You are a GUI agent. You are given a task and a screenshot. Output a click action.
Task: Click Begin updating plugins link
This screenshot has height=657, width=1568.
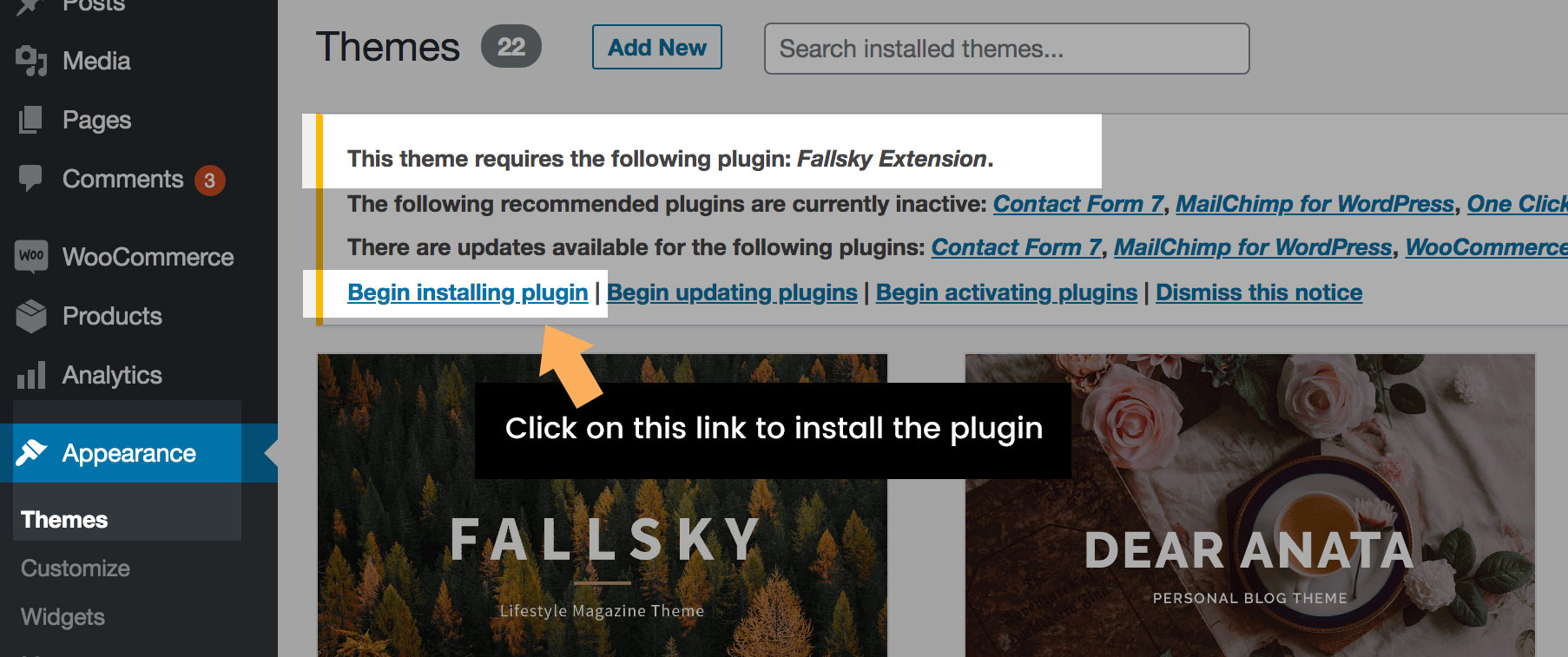[732, 292]
